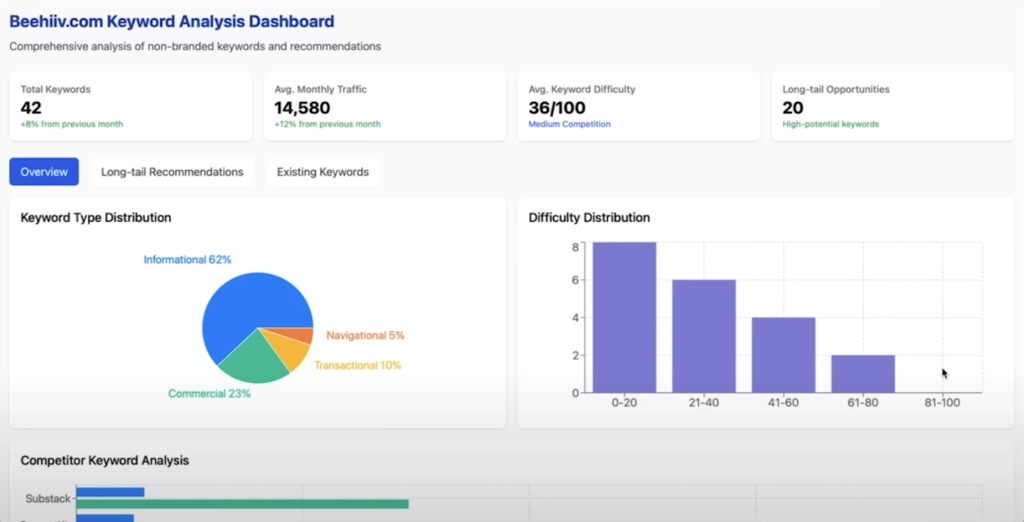Switch to the Overview tab

coord(44,172)
